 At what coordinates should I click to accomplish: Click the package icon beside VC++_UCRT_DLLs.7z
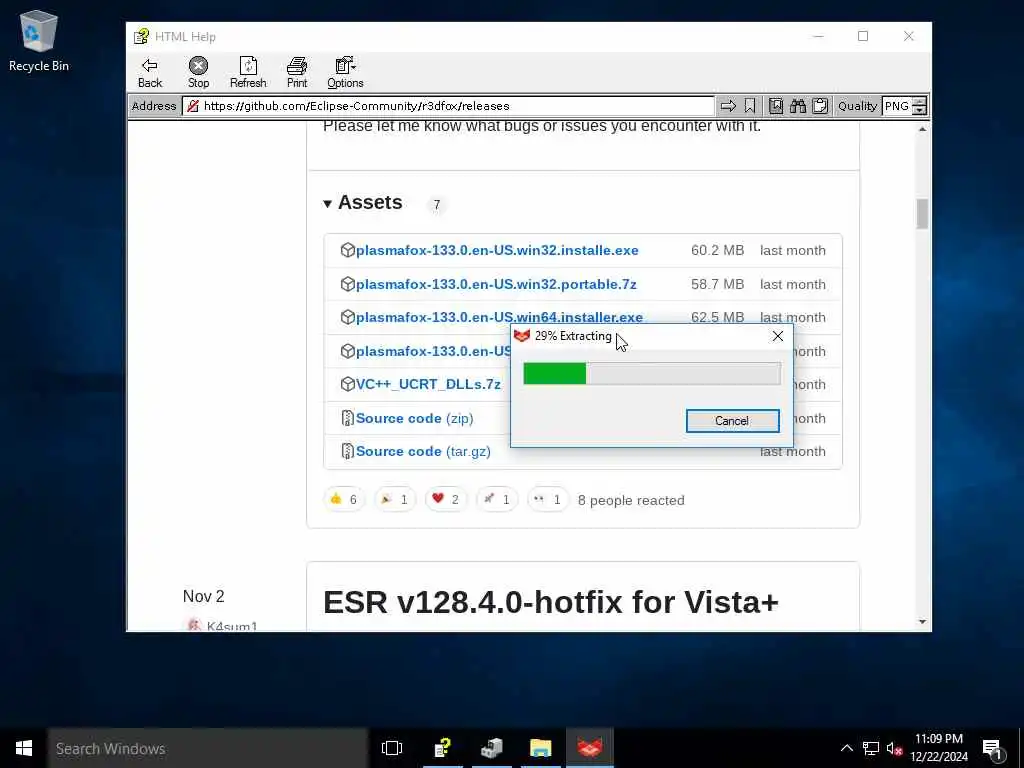(x=347, y=384)
